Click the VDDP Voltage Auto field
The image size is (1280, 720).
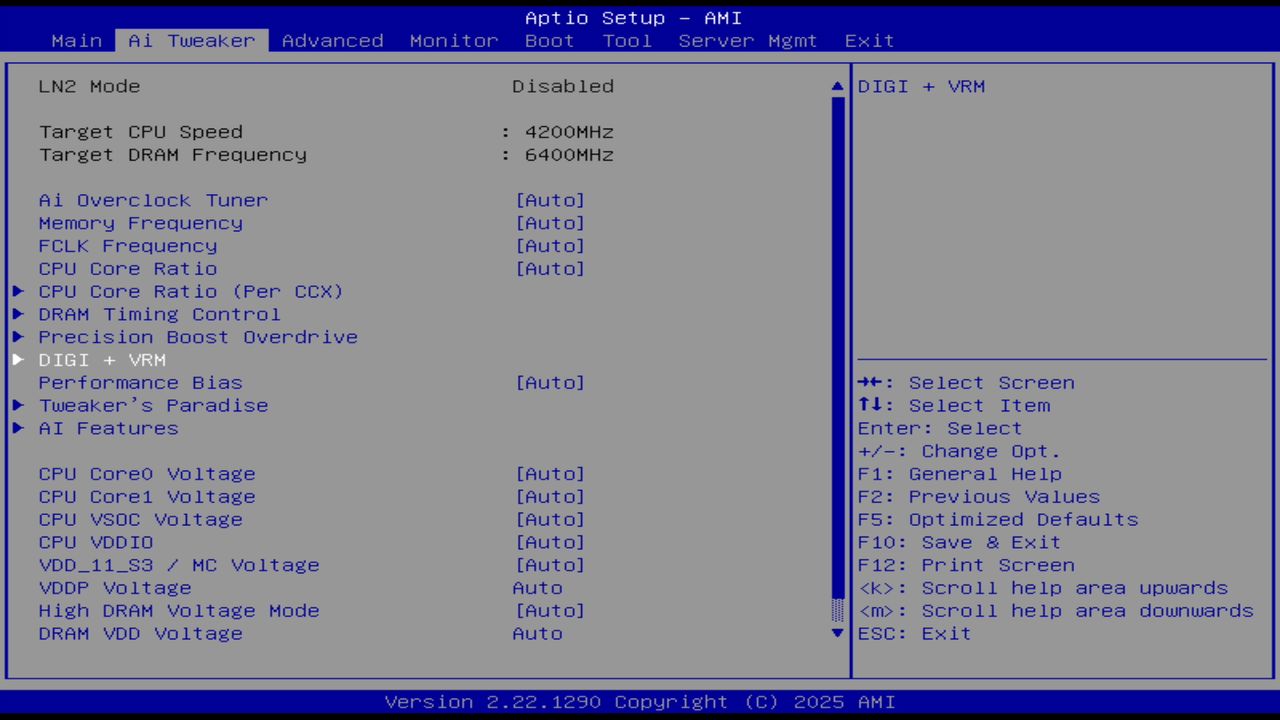click(538, 588)
